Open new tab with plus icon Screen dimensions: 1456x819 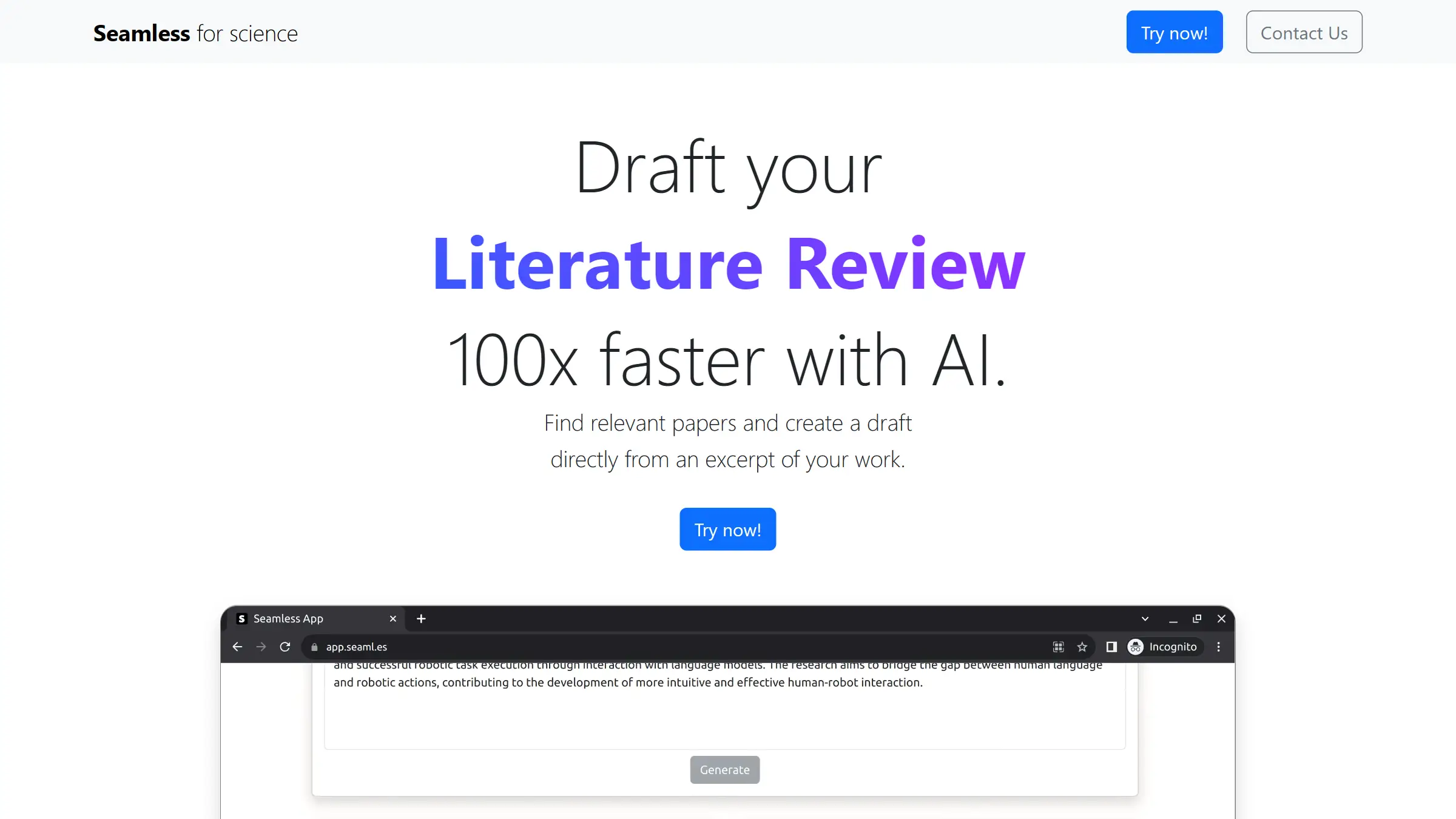coord(421,618)
